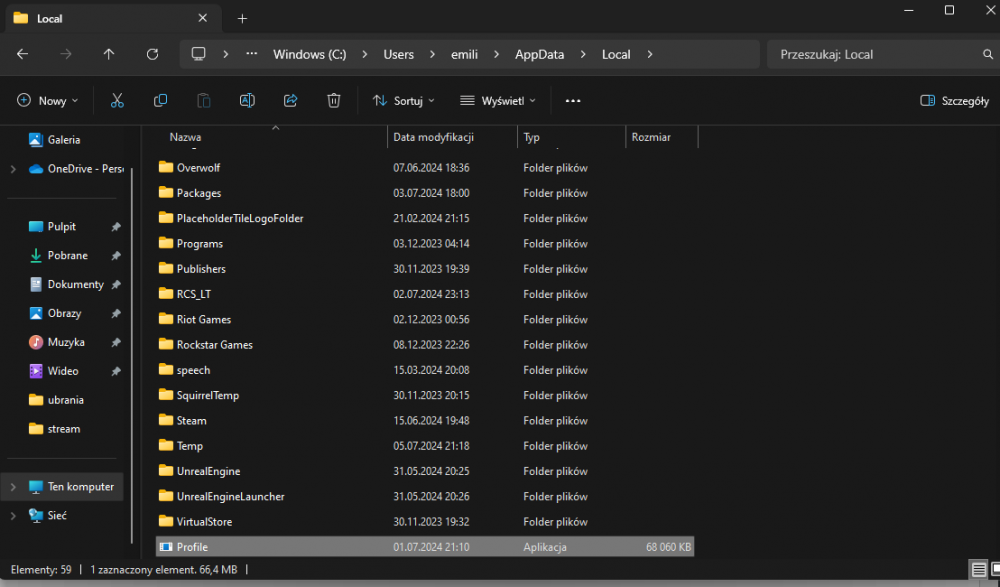
Task: Open the Sortuj dropdown
Action: (403, 101)
